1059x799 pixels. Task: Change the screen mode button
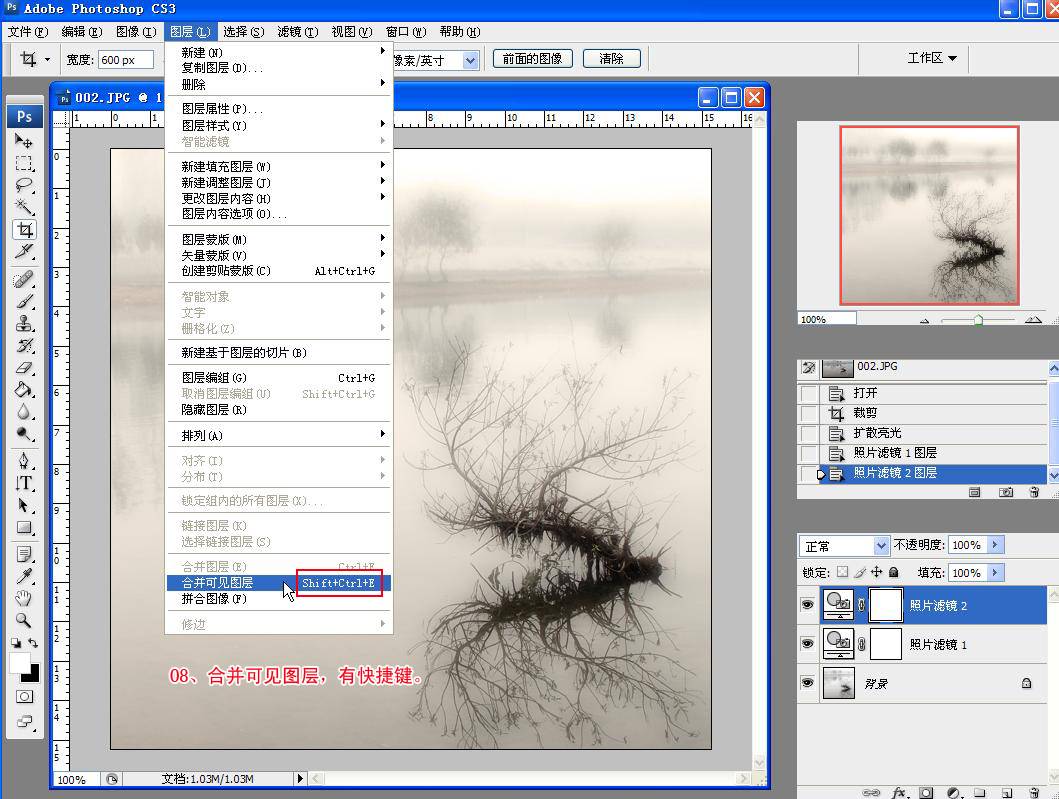24,722
